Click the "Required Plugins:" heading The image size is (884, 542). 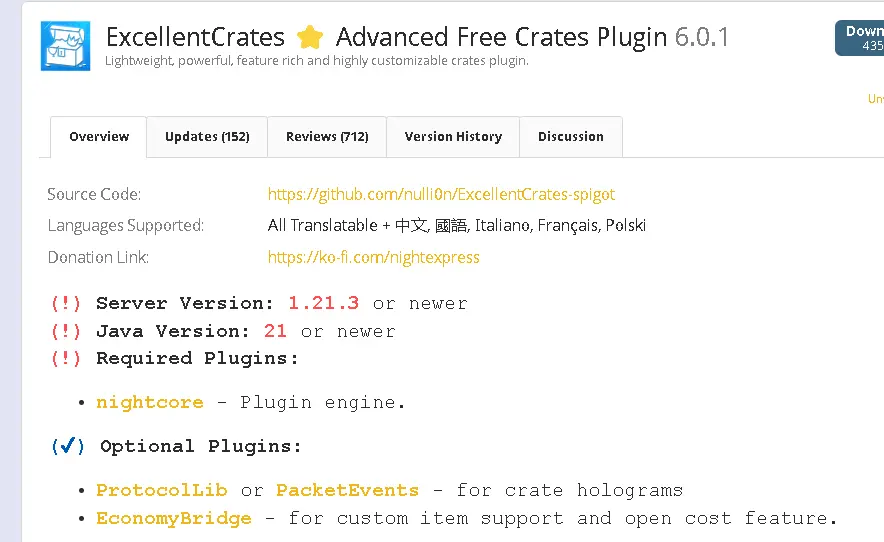point(197,359)
